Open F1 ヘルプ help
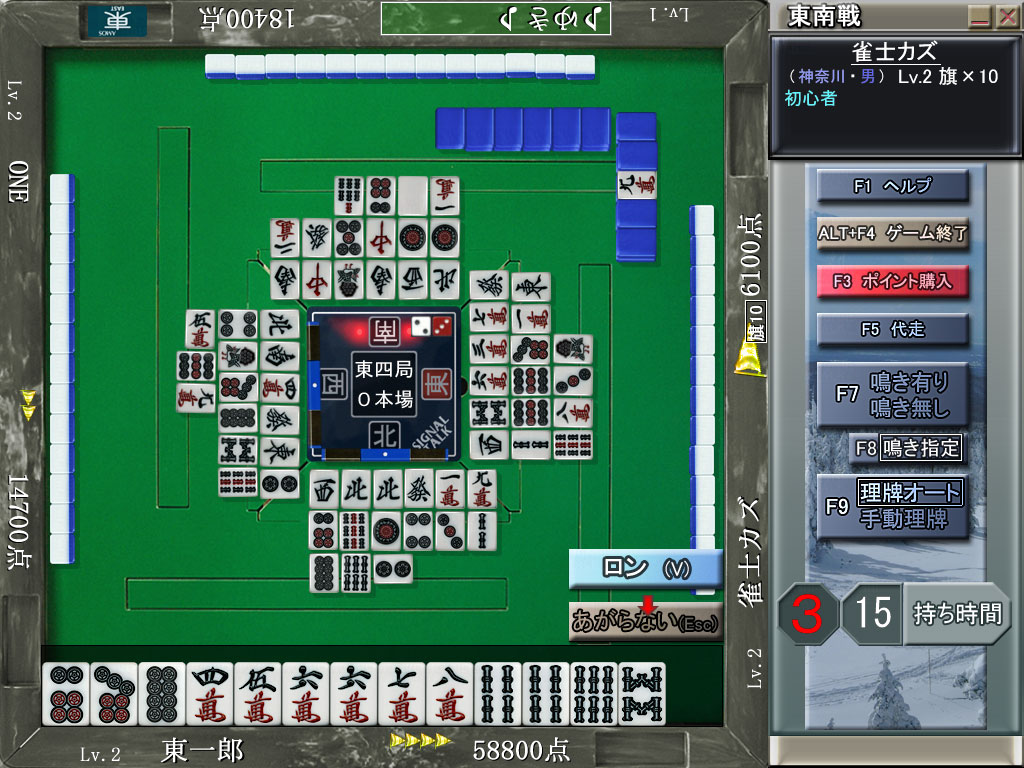 pos(893,186)
